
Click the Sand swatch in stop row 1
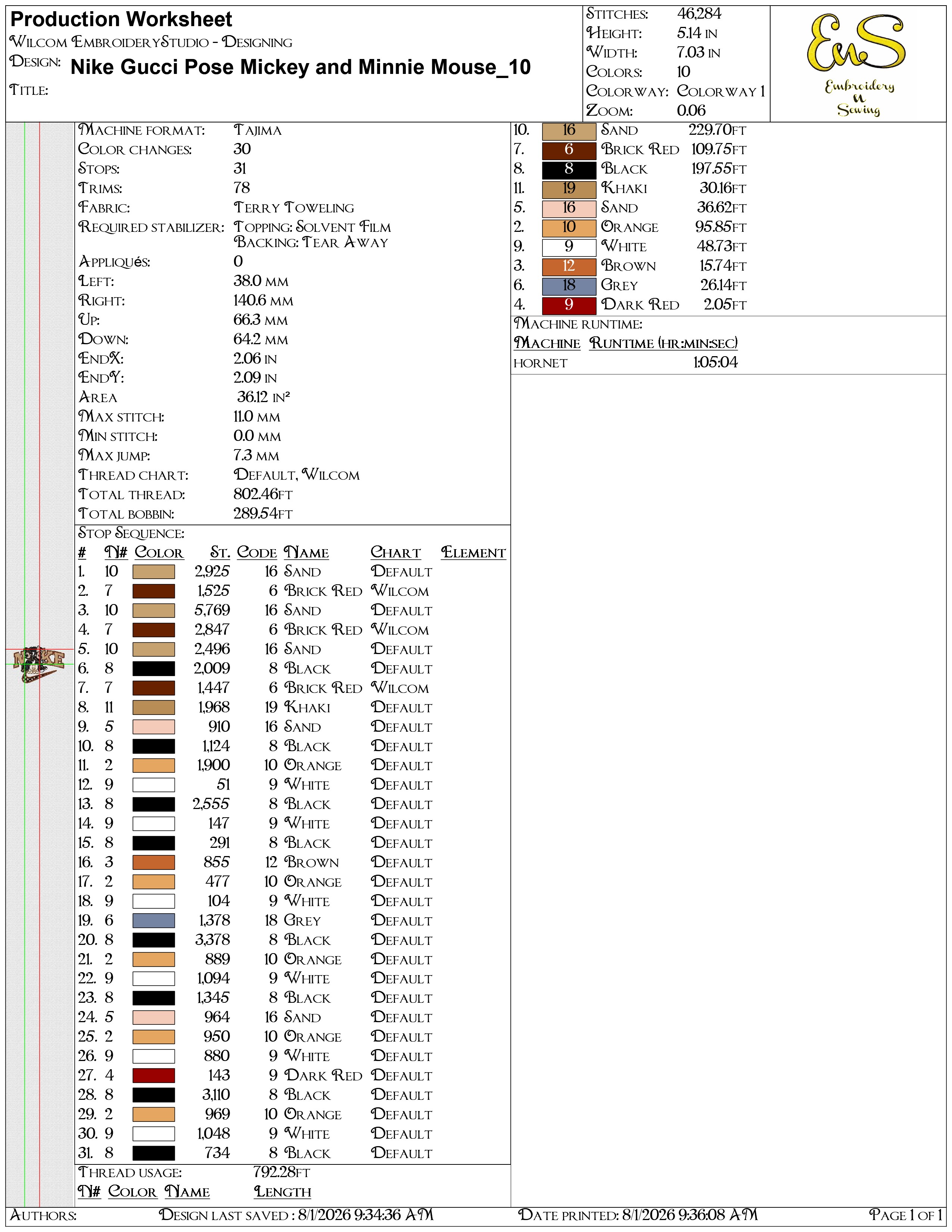coord(153,572)
